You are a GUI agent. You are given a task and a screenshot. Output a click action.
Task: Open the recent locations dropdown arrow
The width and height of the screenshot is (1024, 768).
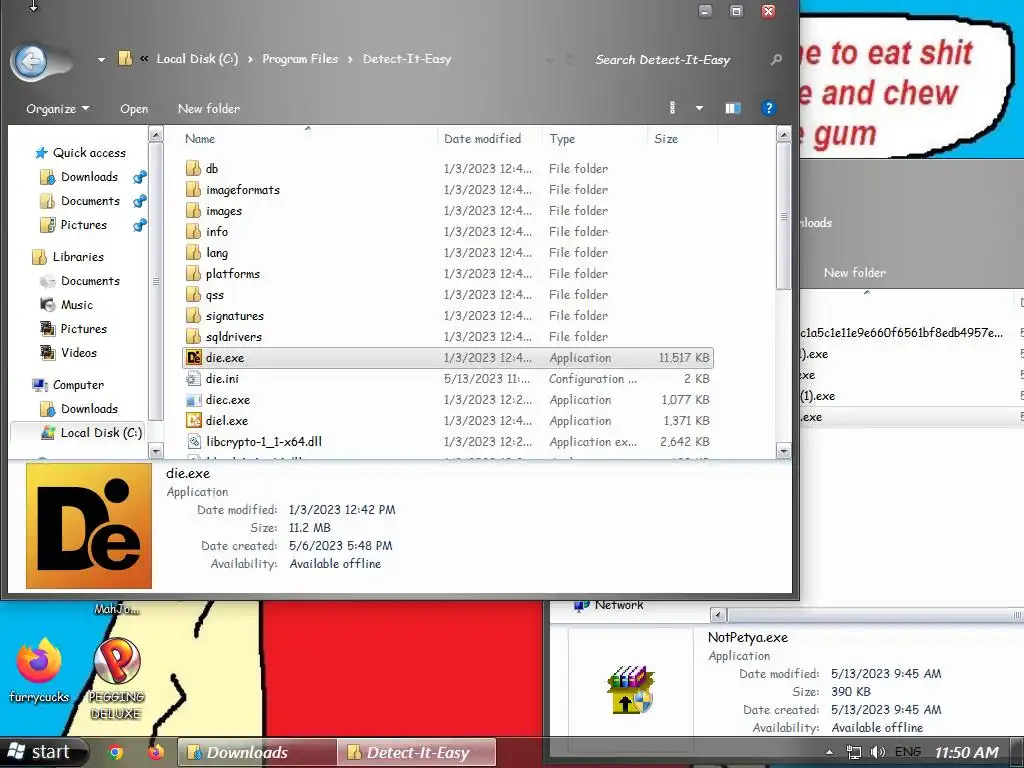pos(101,59)
